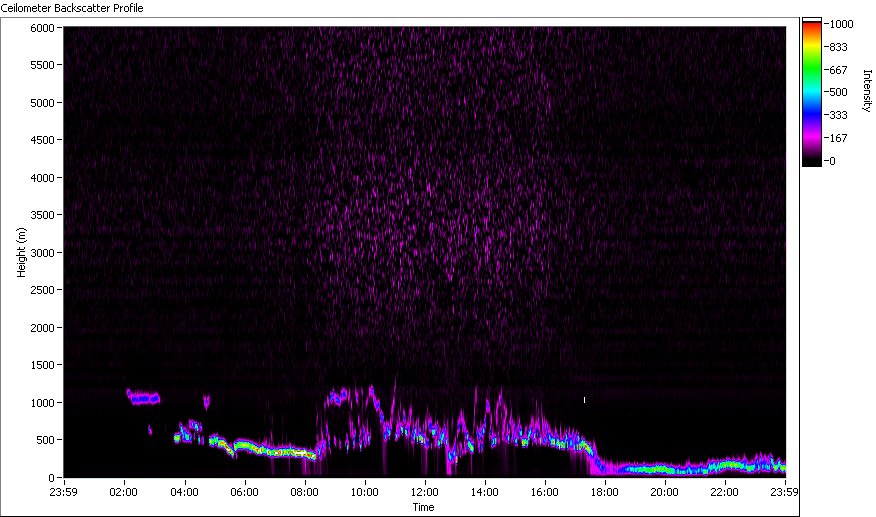The width and height of the screenshot is (876, 517).
Task: Click the 16:00 time tick label
Action: coord(545,492)
